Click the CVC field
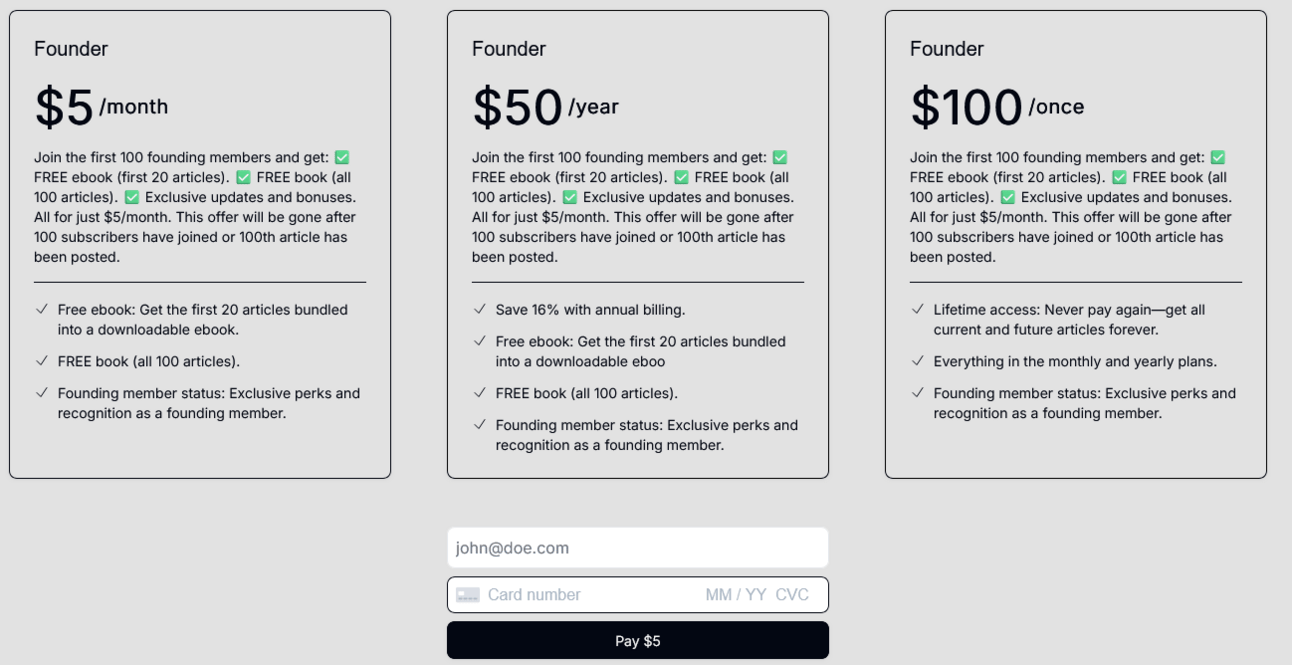 click(x=792, y=595)
